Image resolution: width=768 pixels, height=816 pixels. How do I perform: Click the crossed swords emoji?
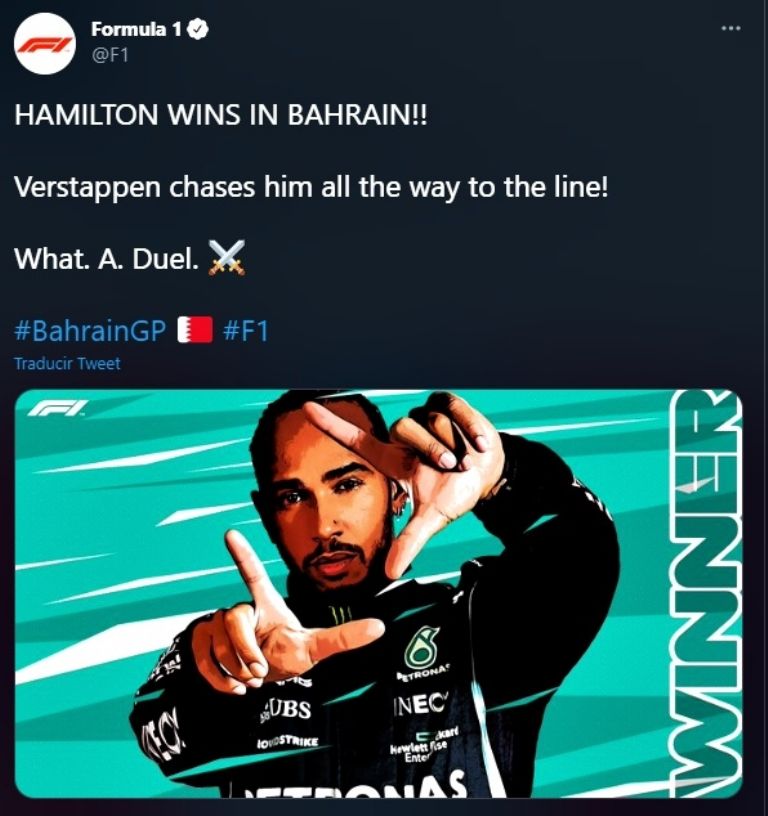coord(227,257)
